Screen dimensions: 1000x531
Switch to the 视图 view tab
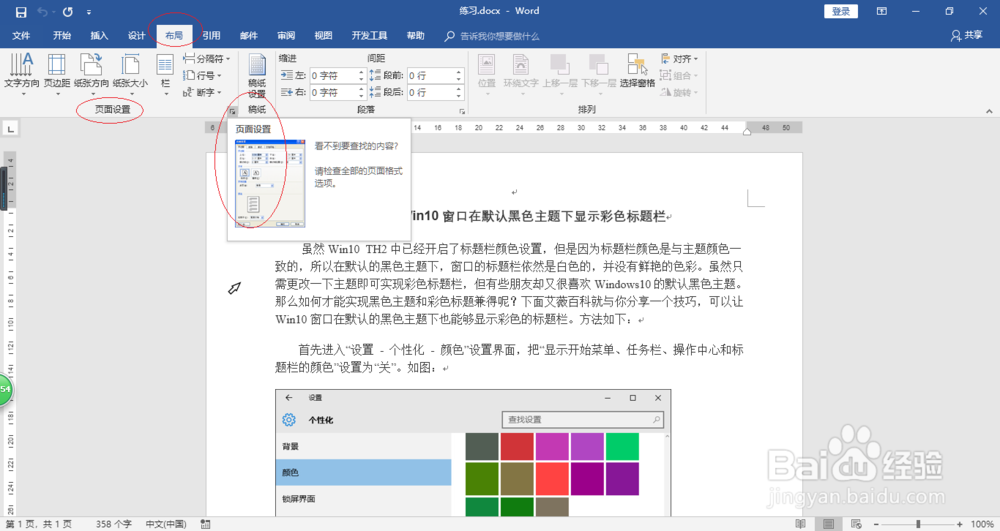[x=323, y=36]
